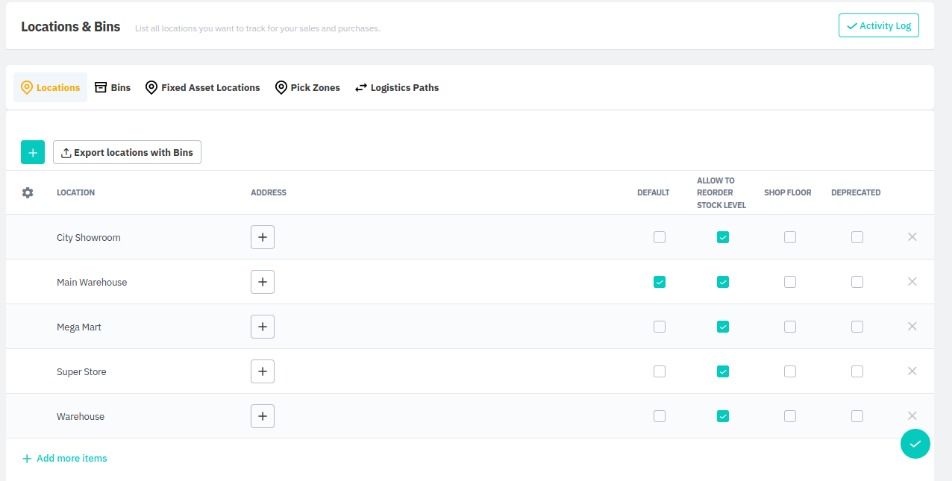Click Export locations with Bins button
Screen dimensions: 952x481
click(127, 152)
